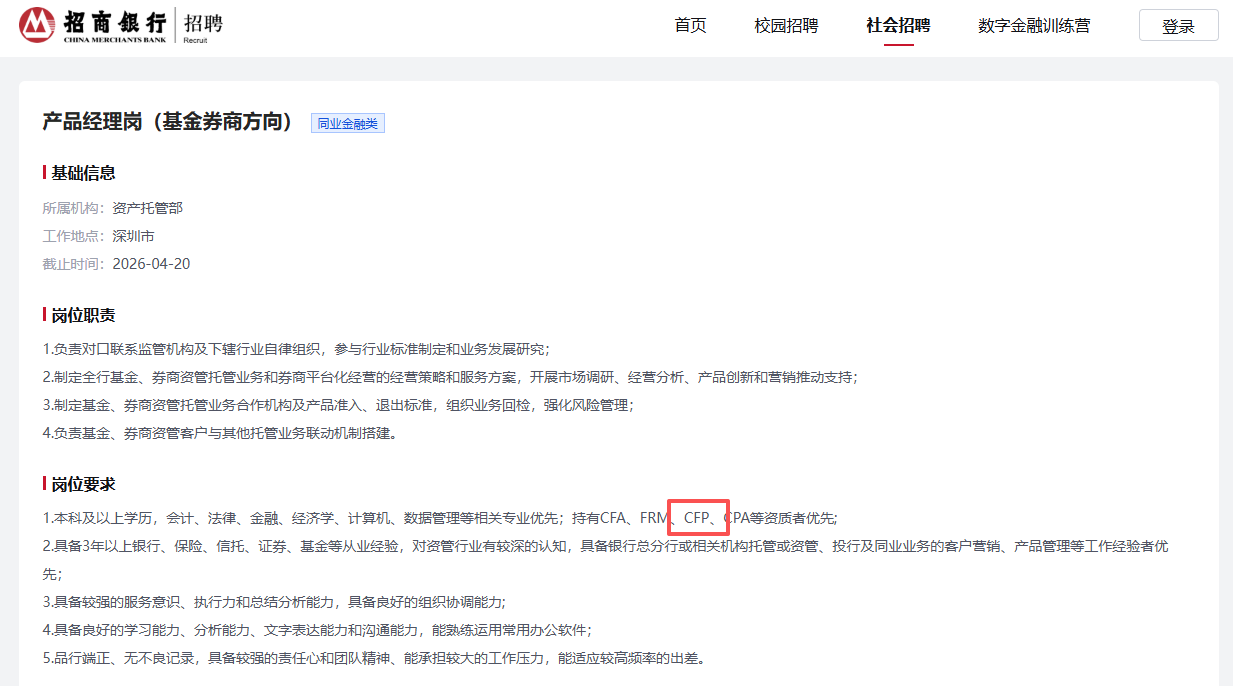
Task: Go to the 首页 nav item
Action: coord(690,26)
